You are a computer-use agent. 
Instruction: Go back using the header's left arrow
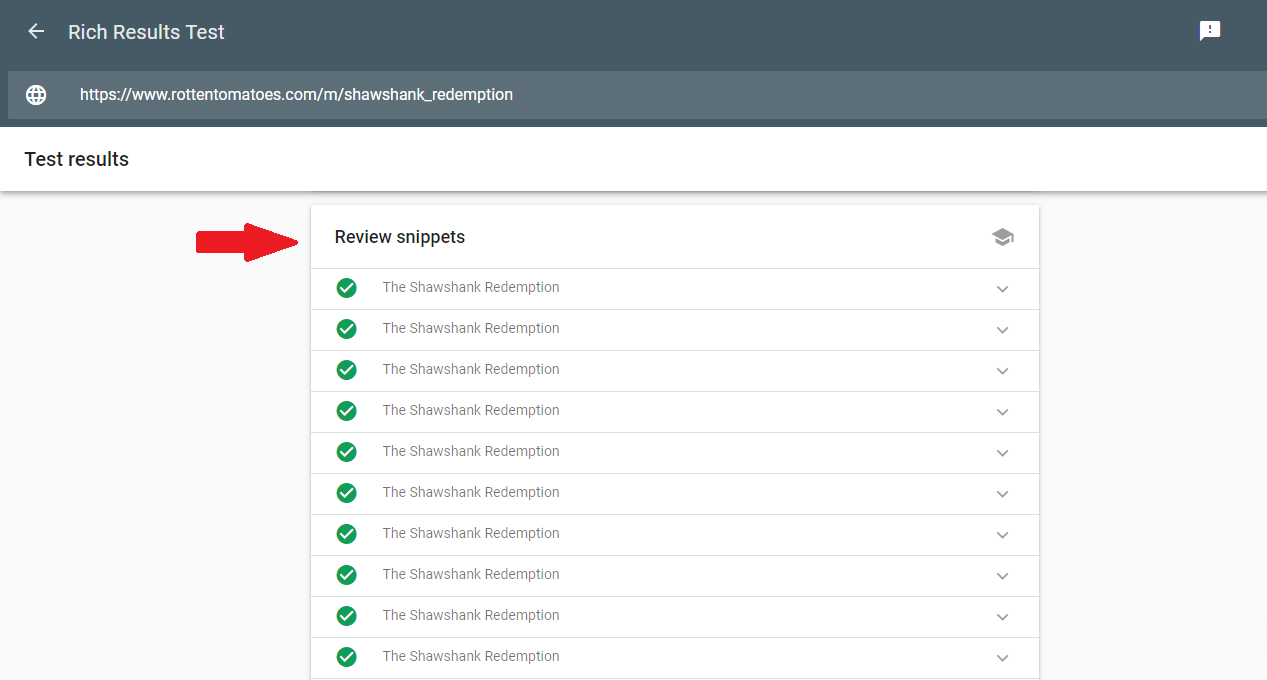pos(36,31)
